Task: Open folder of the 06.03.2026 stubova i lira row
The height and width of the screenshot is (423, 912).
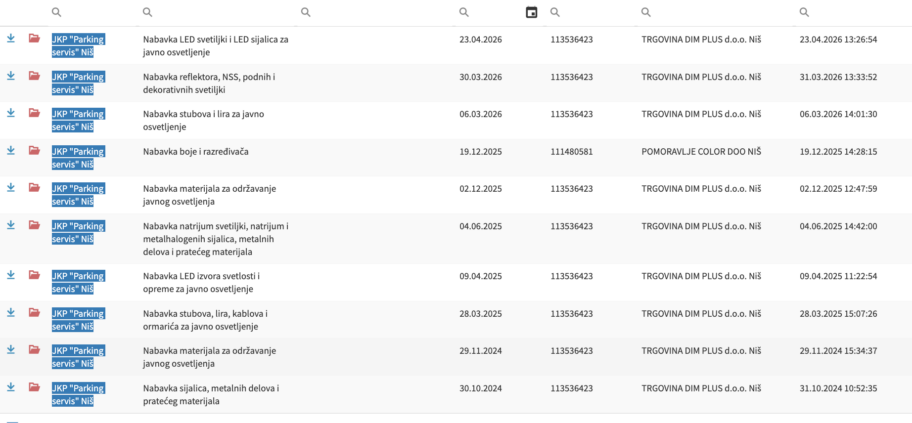Action: pyautogui.click(x=34, y=113)
